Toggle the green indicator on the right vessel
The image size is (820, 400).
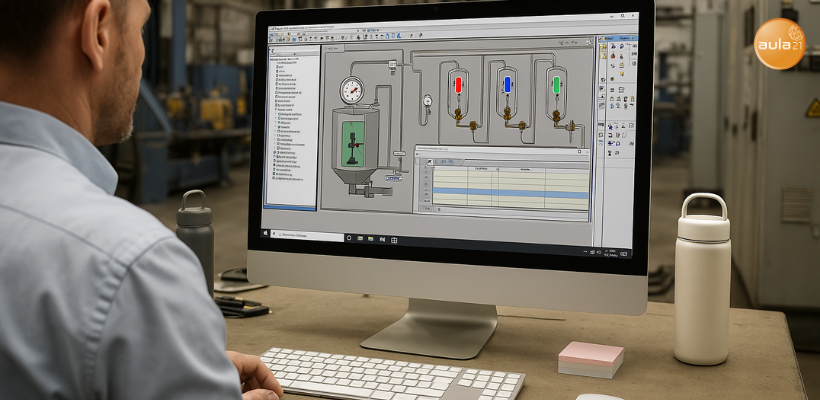(x=556, y=84)
